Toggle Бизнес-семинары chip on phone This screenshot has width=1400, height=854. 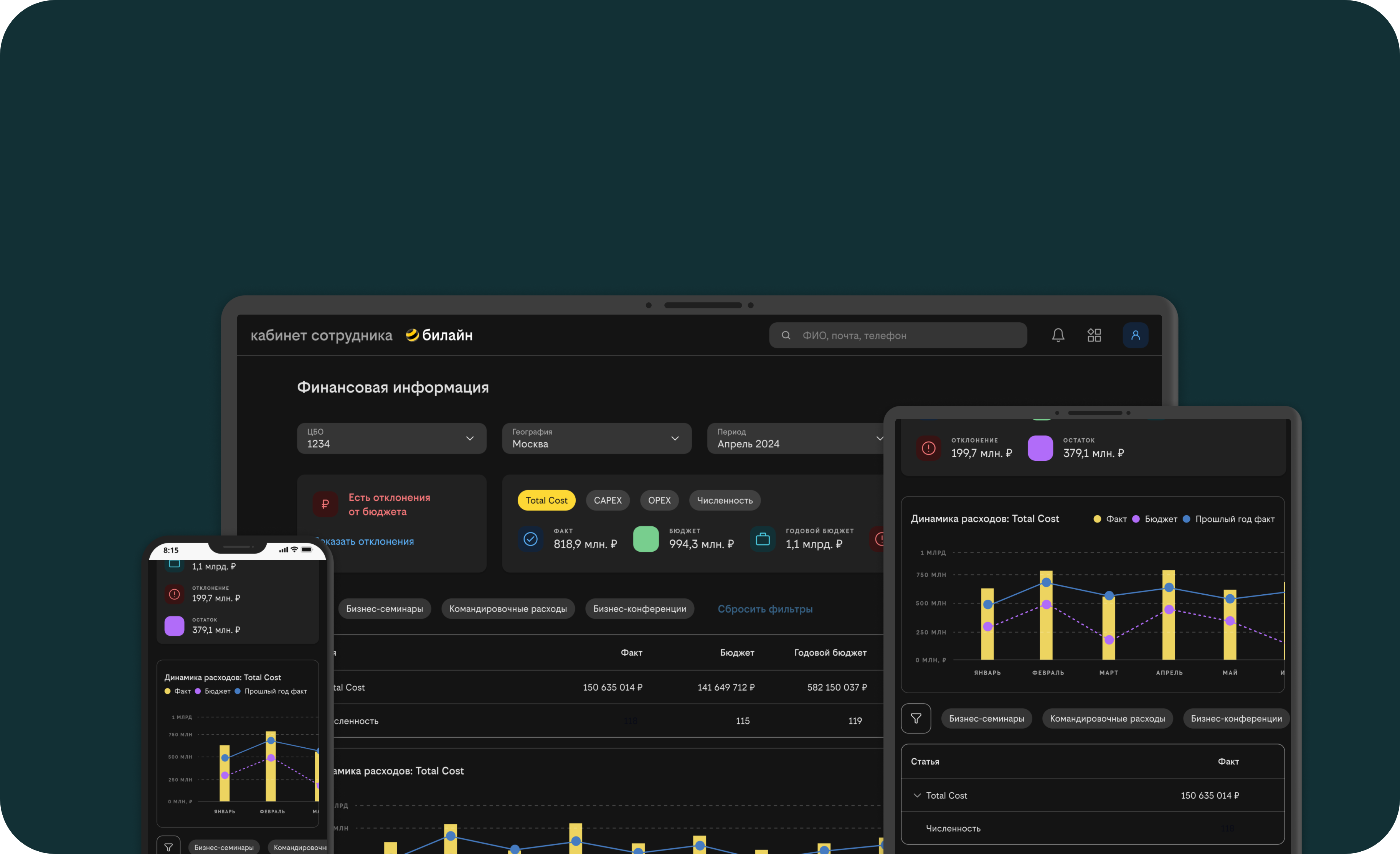click(224, 847)
